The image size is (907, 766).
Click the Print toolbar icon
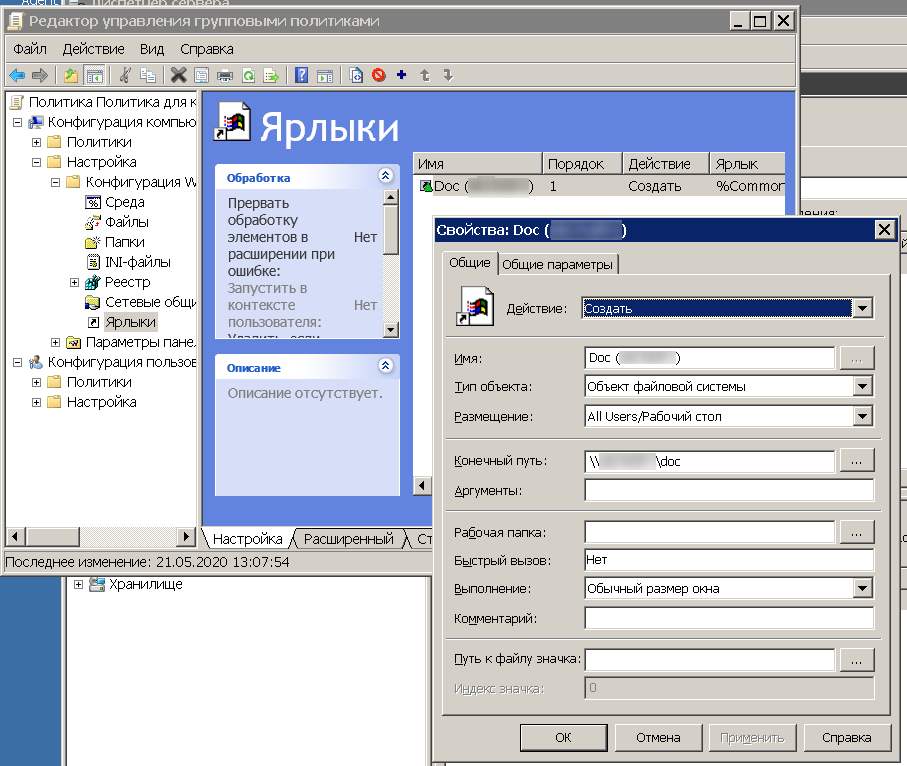225,75
